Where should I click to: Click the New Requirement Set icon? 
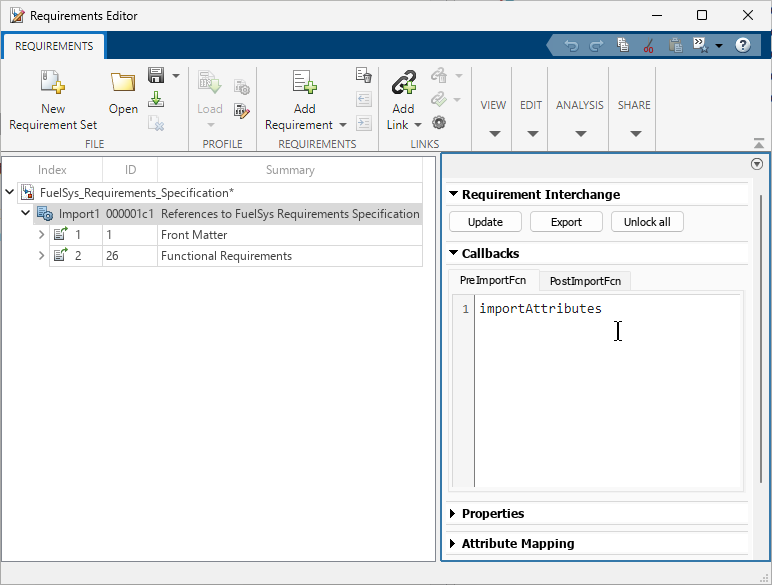(52, 83)
